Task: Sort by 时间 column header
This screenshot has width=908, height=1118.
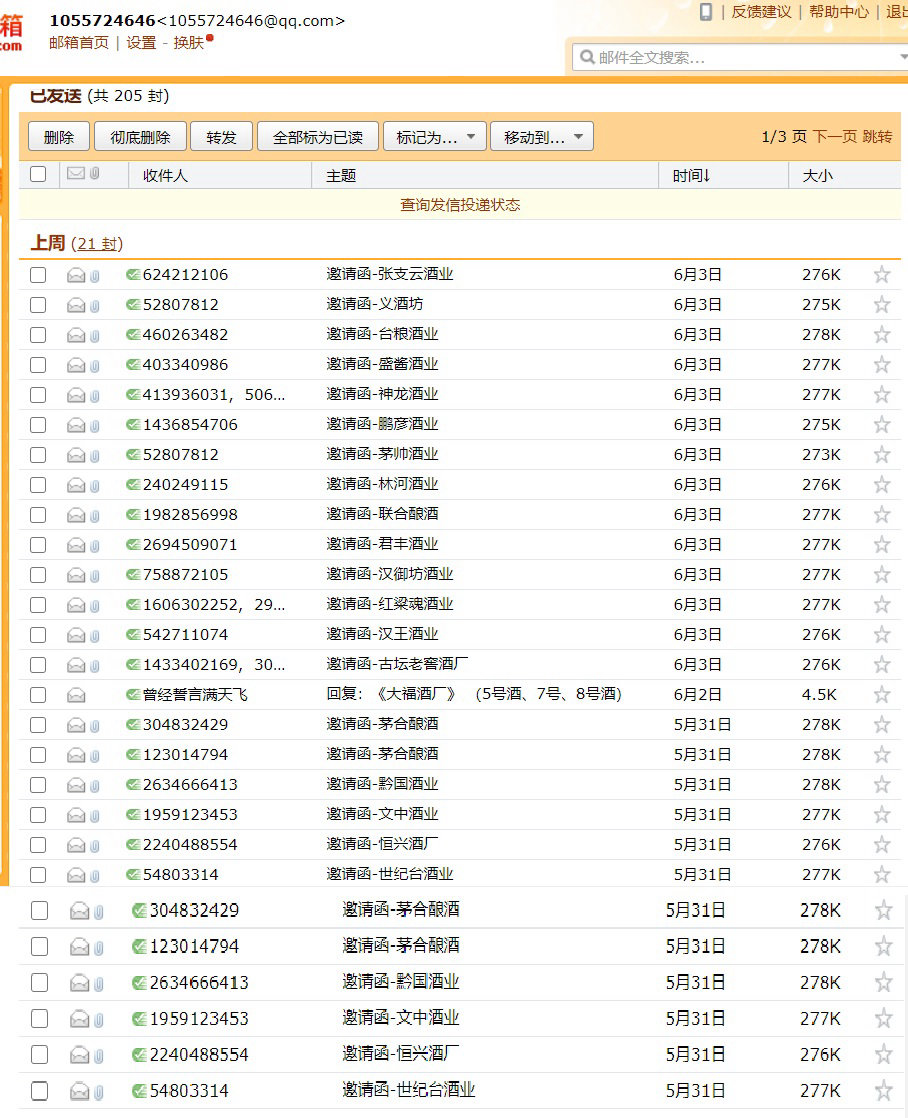Action: click(x=691, y=175)
